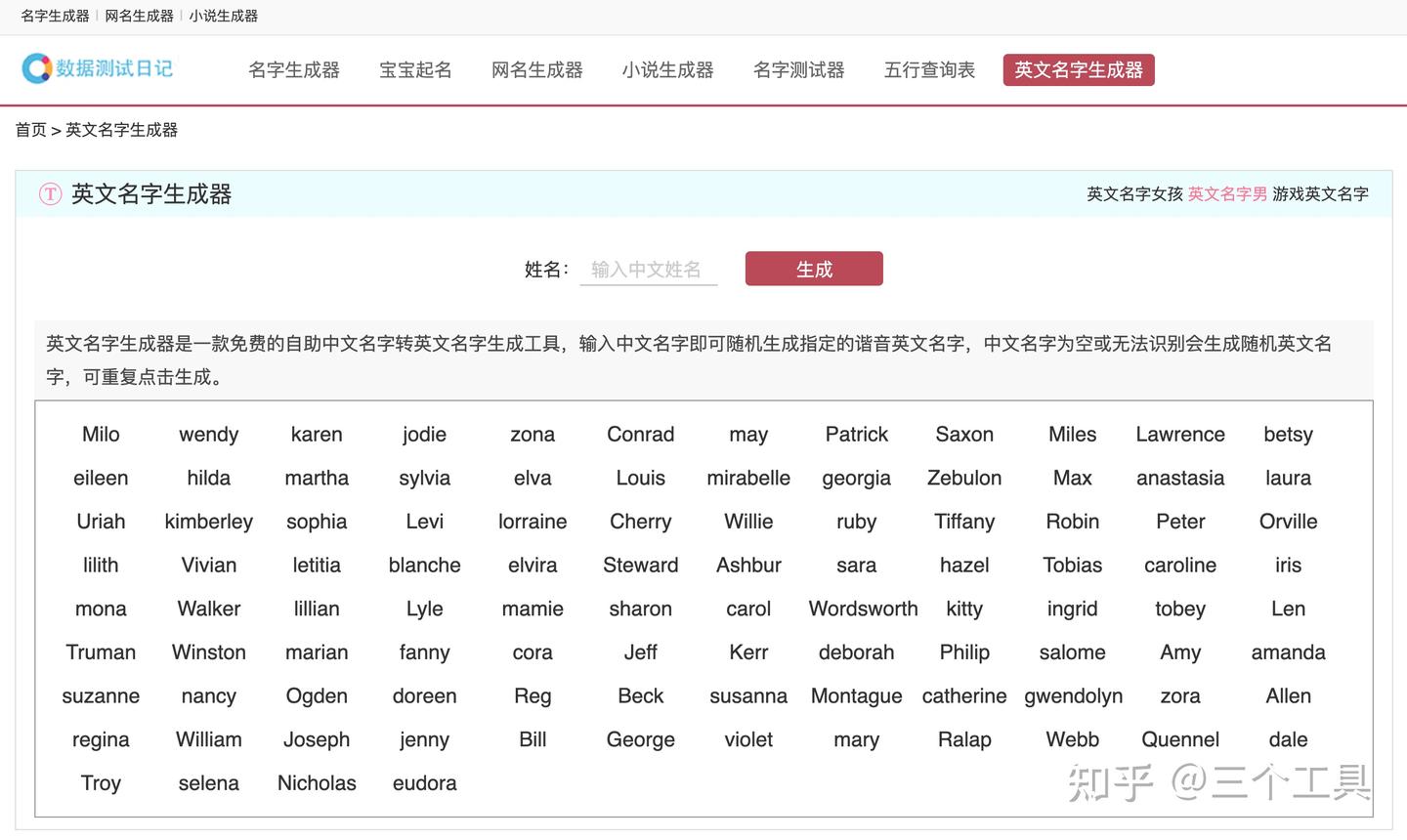Go to 小说生成器 in the main menu
Image resolution: width=1407 pixels, height=840 pixels.
coord(667,70)
